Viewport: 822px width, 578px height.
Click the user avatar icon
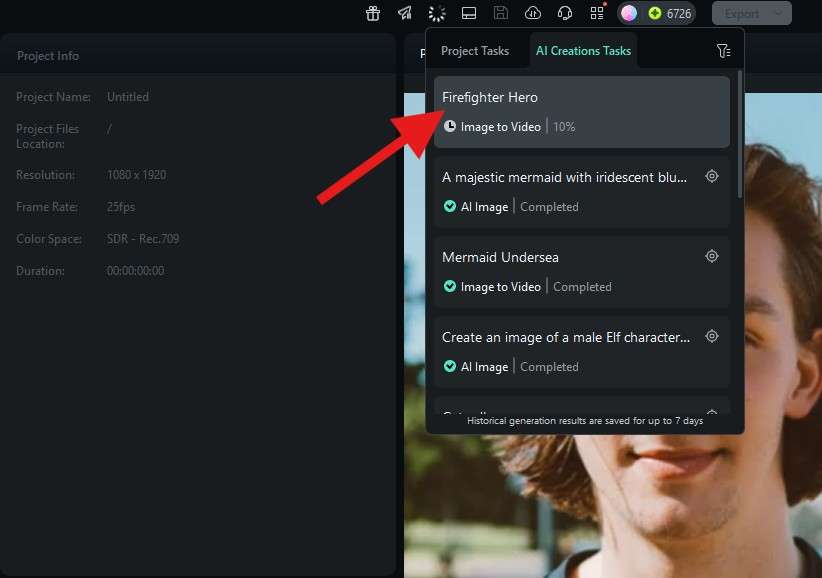(629, 13)
